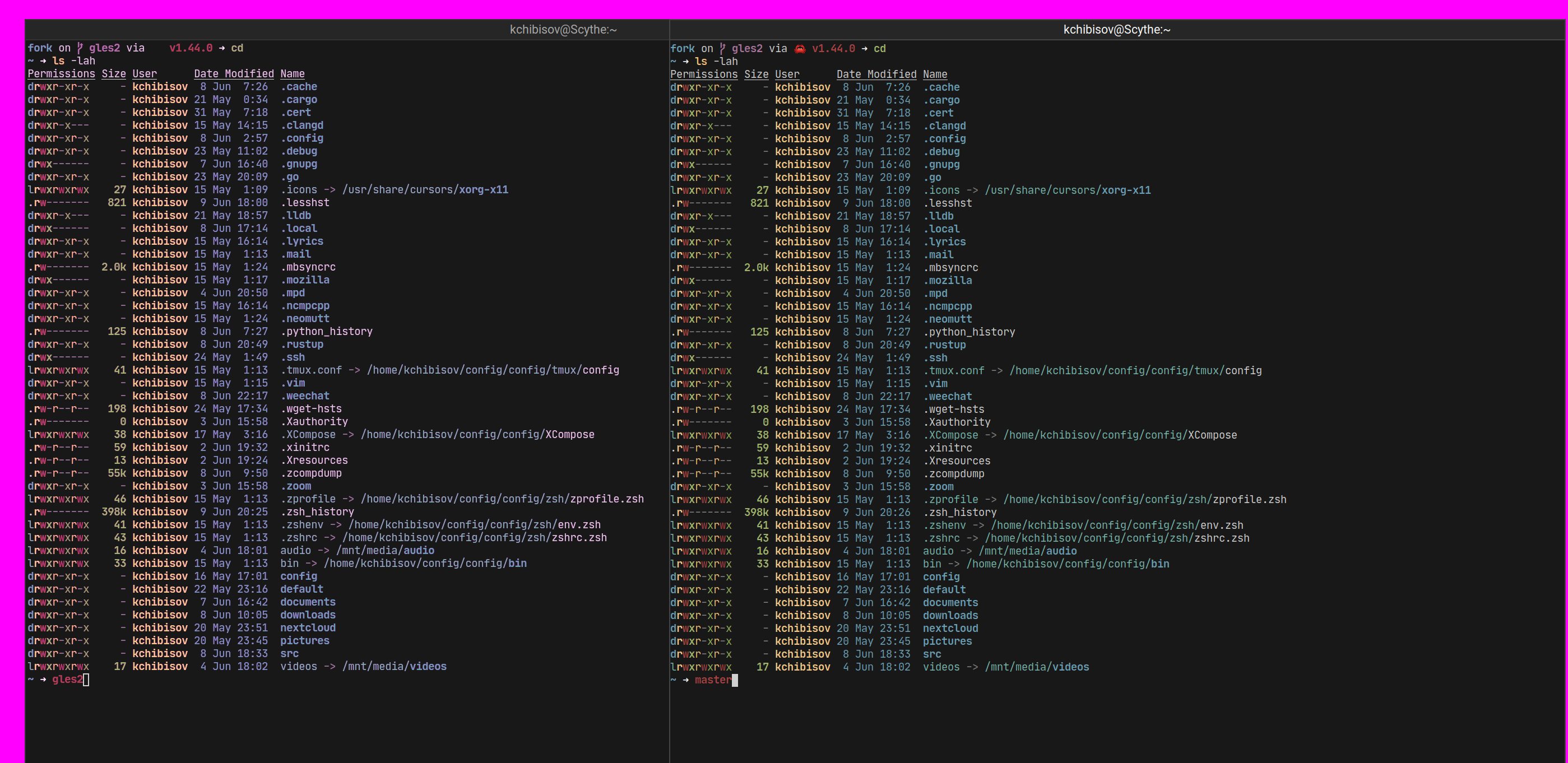Click the git branch symbol in right pane
The width and height of the screenshot is (1568, 763).
tap(722, 49)
